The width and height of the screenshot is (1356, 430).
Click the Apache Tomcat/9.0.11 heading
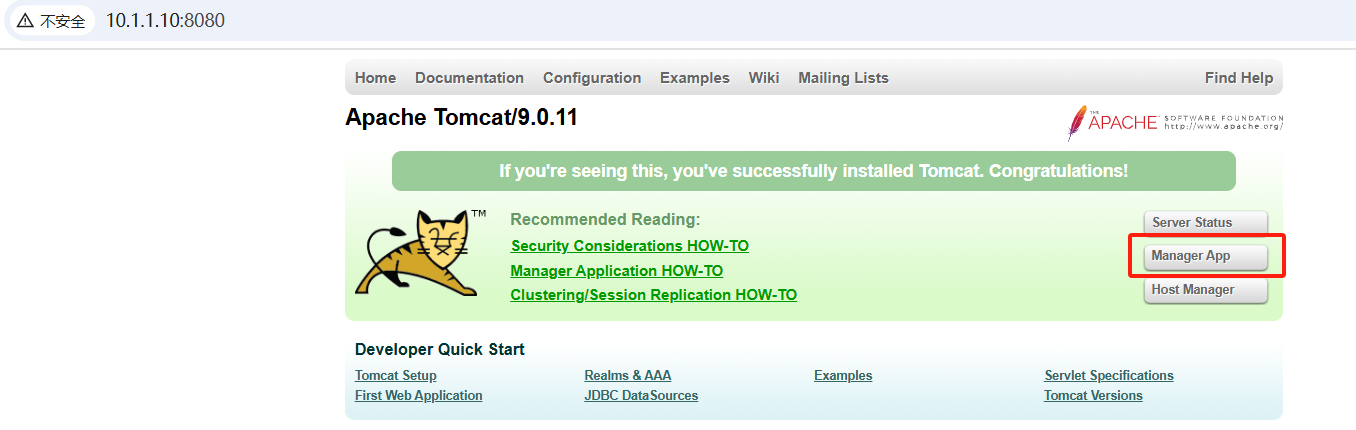(x=461, y=118)
